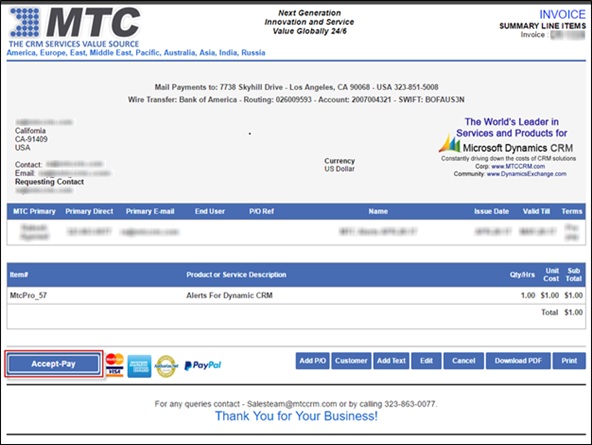Click the PayPal logo
592x445 pixels.
coord(203,365)
